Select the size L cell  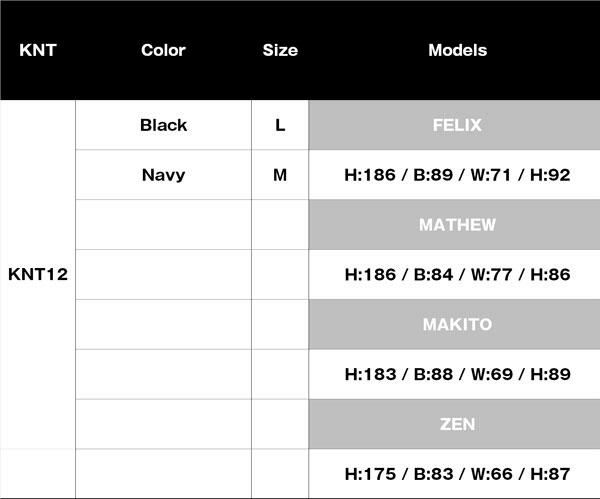pyautogui.click(x=280, y=125)
